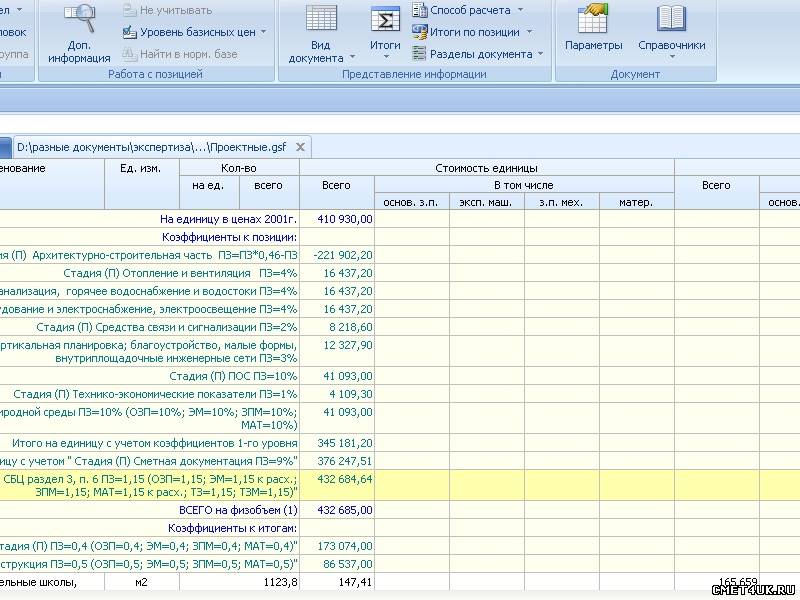The width and height of the screenshot is (800, 600).
Task: Click the Ед. изм. column header
Action: [x=141, y=168]
